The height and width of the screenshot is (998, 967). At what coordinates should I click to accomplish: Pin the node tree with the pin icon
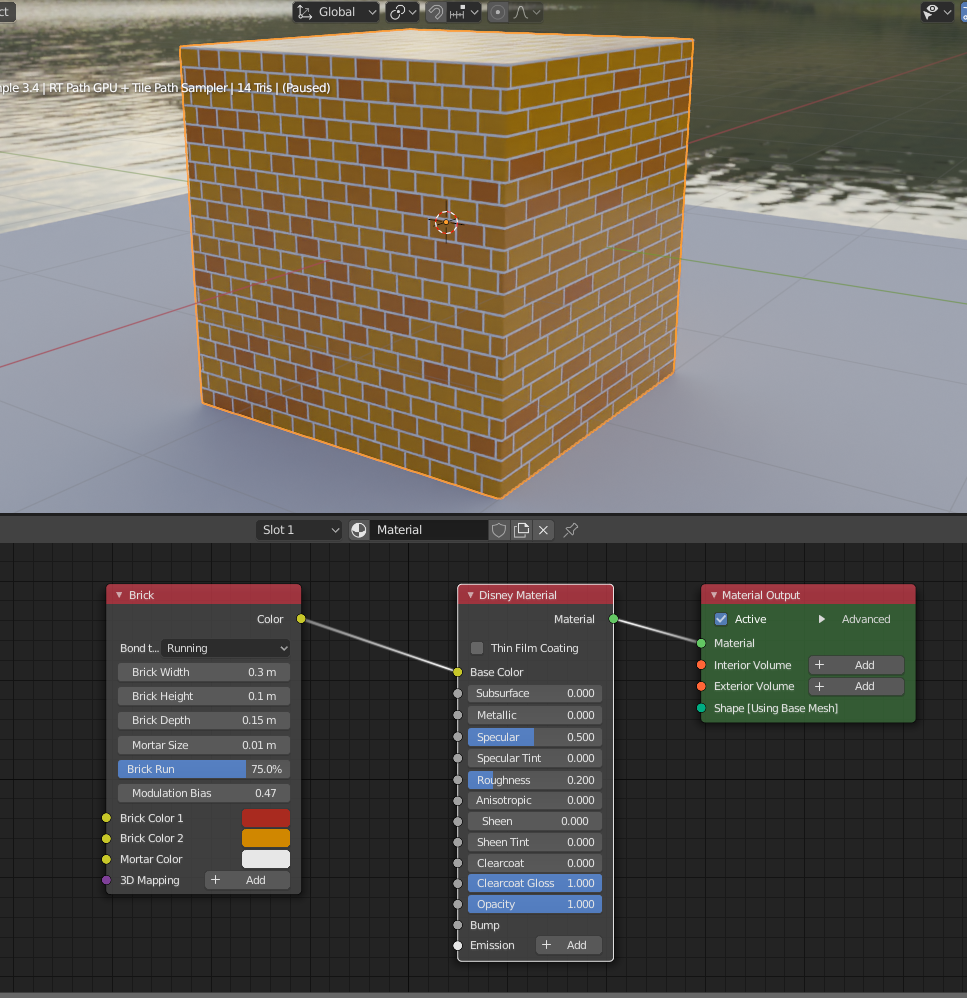coord(571,530)
